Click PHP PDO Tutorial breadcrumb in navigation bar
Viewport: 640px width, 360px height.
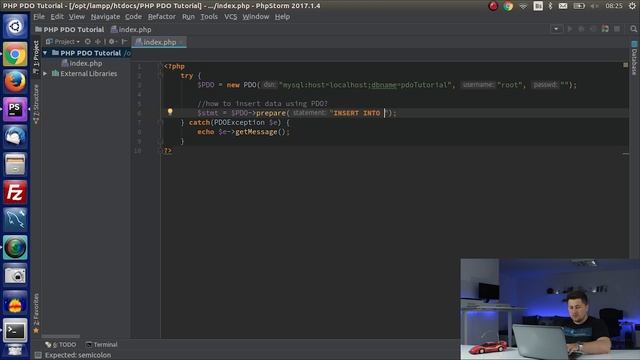point(70,29)
